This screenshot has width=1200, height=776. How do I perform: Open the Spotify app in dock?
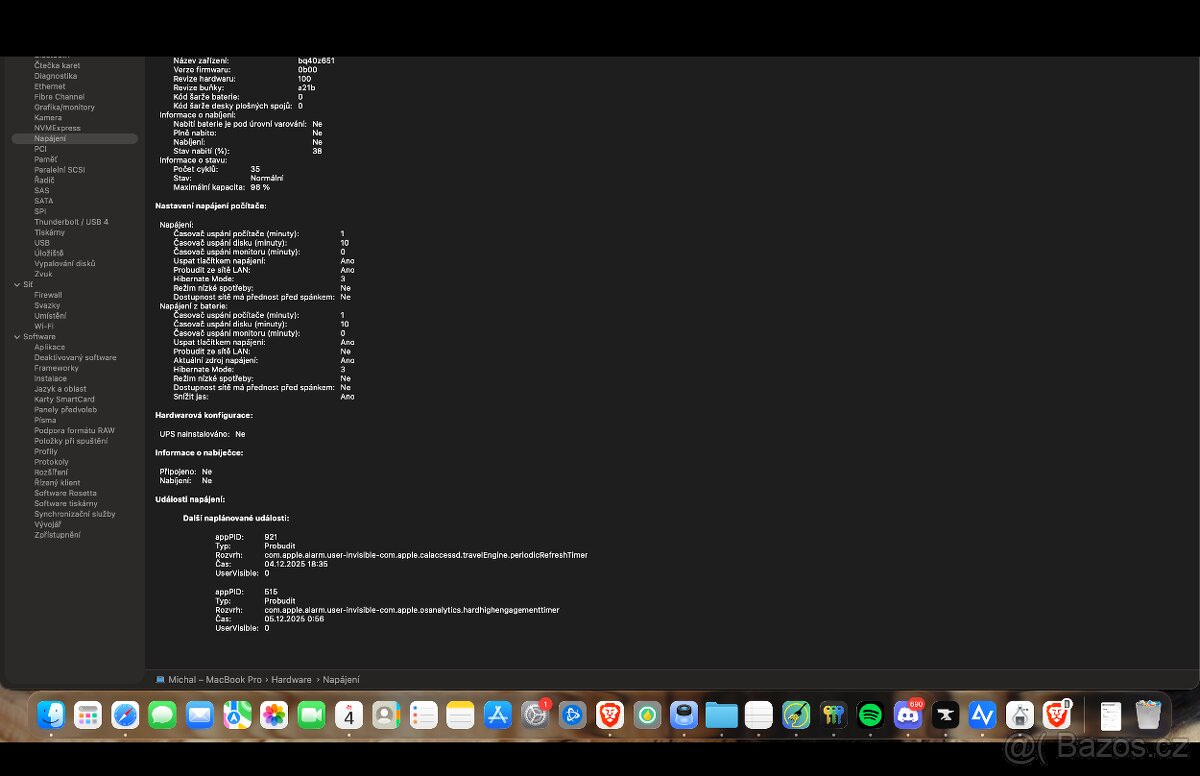[870, 715]
